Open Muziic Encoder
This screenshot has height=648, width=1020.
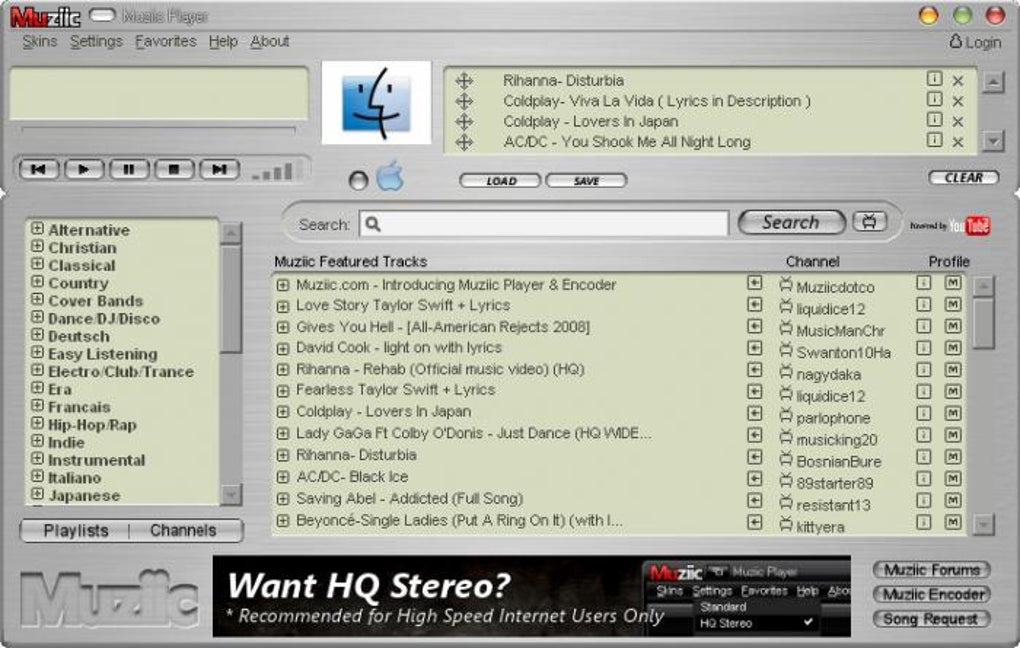[932, 594]
